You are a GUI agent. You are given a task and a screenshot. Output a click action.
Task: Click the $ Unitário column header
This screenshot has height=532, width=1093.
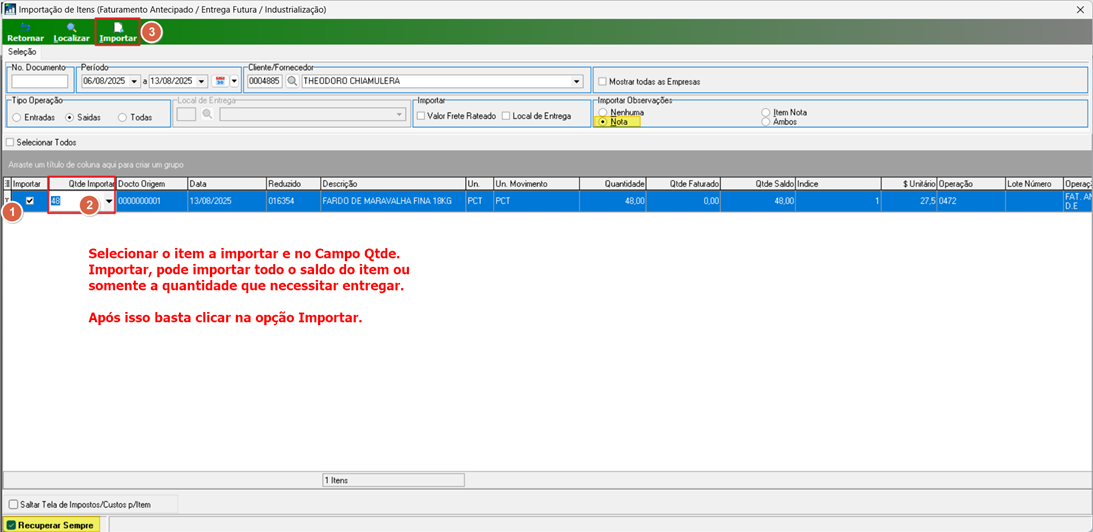pos(909,183)
